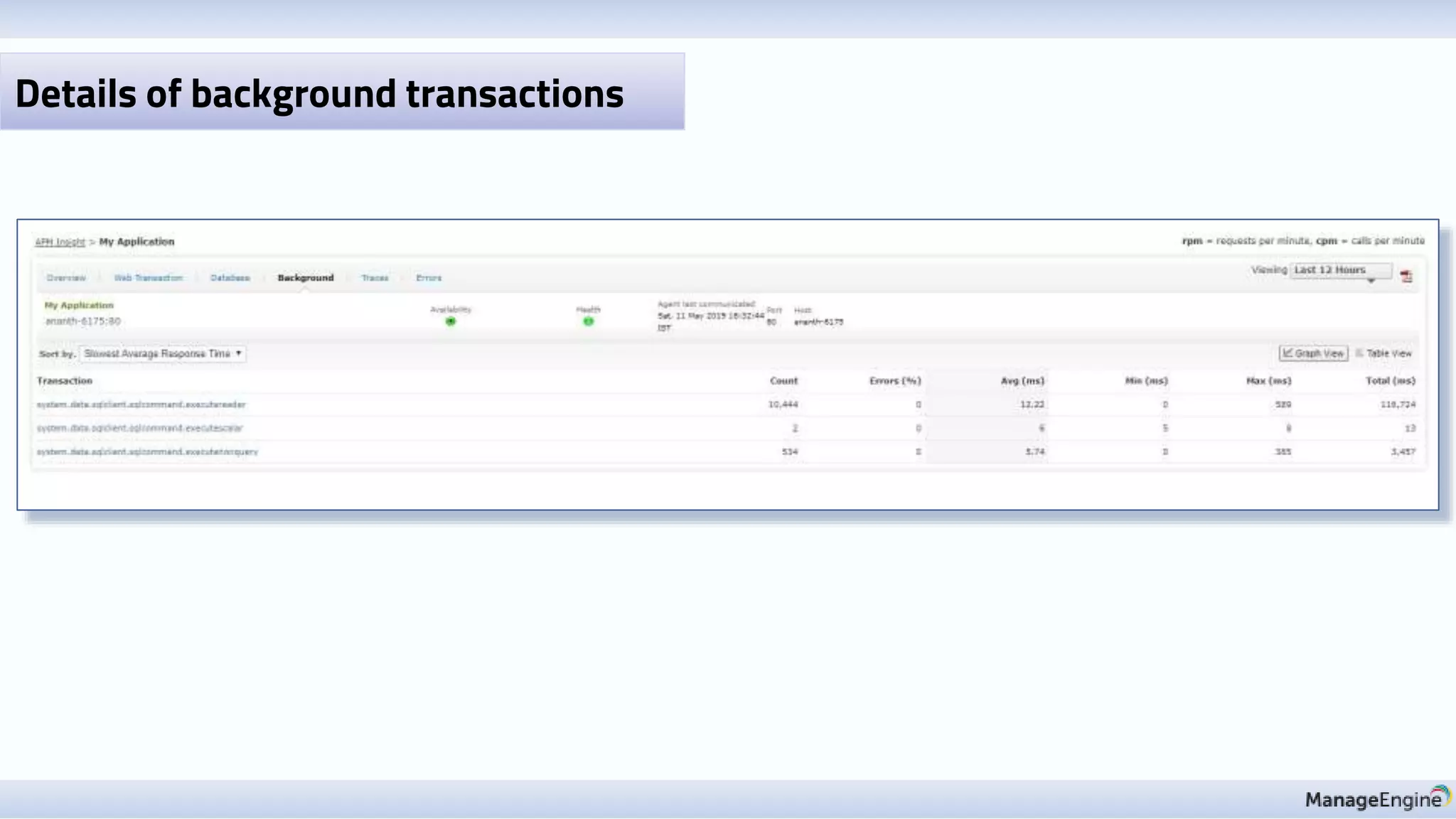Select the 5.74 average value cell

click(1035, 451)
